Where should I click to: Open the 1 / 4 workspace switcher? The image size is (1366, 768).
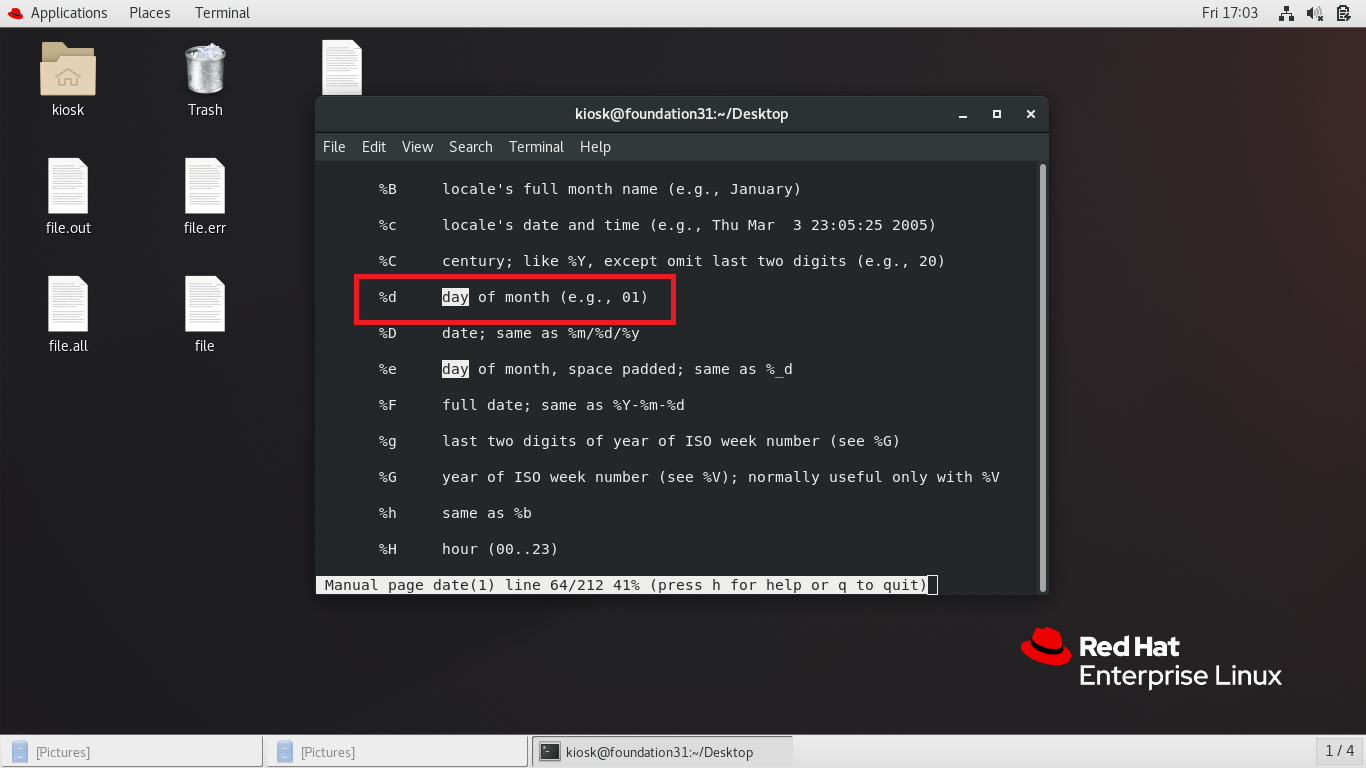1339,751
